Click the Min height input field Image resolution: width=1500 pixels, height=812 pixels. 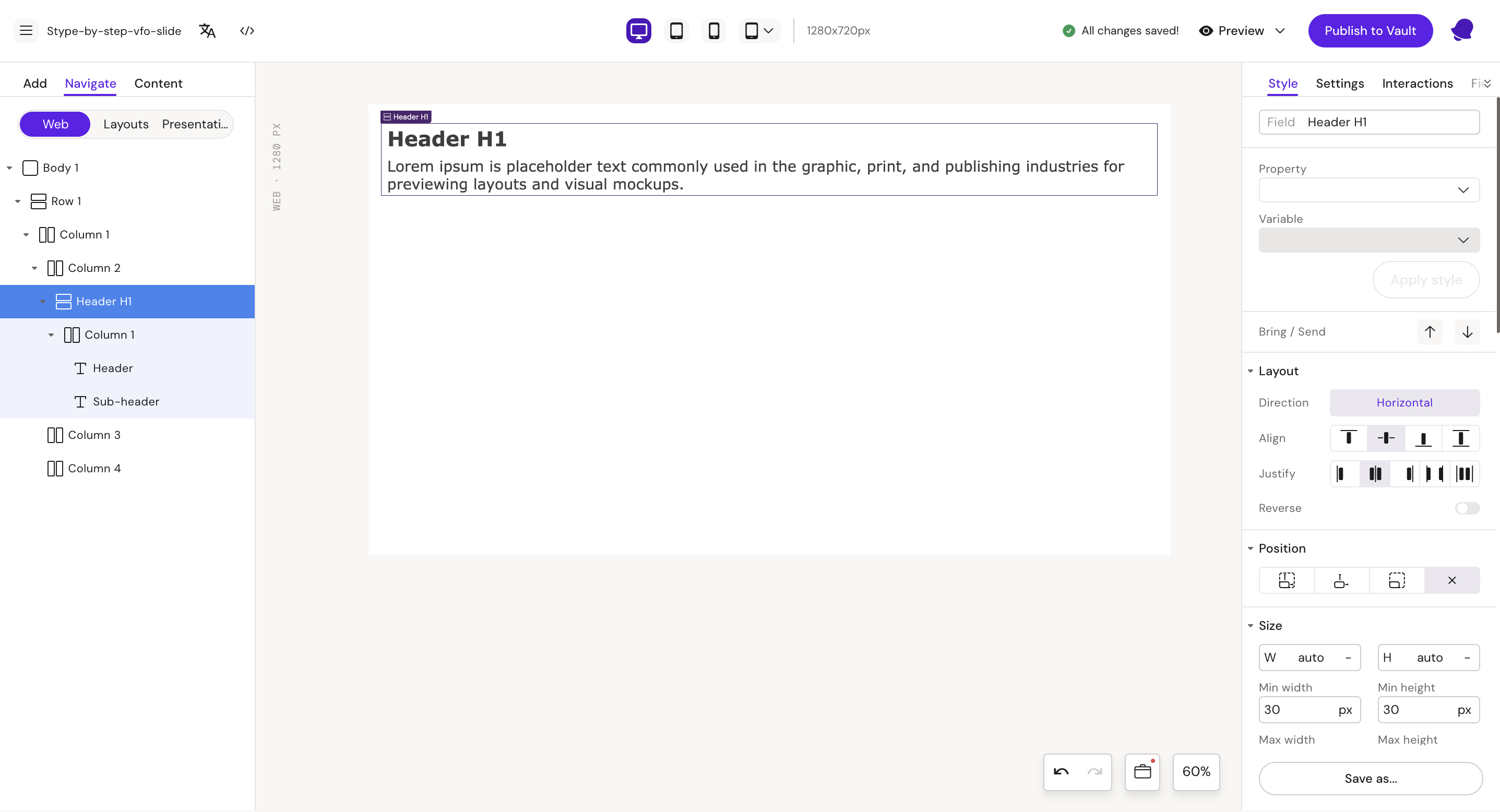[x=1428, y=710]
